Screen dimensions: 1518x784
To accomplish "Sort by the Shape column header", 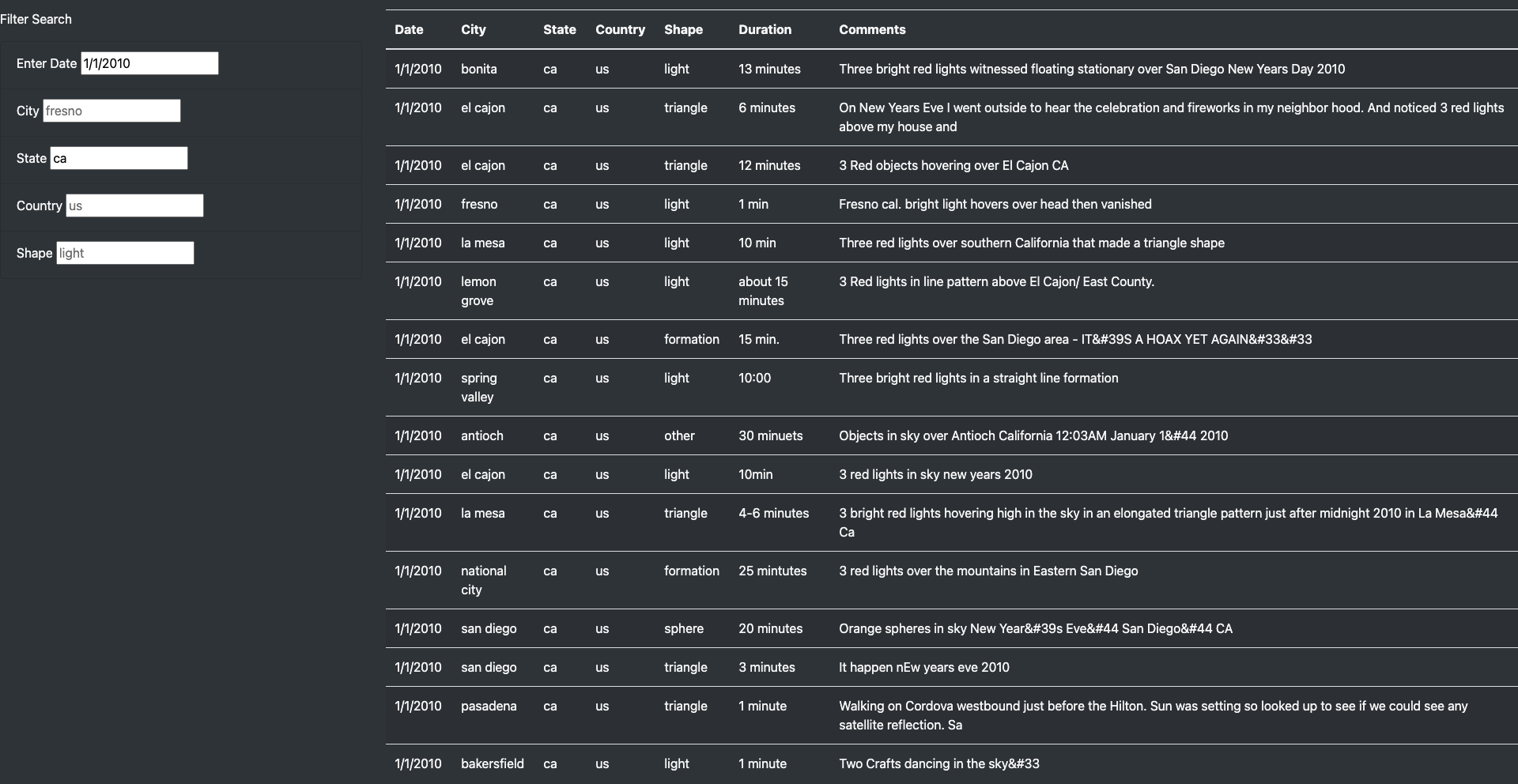I will click(683, 29).
